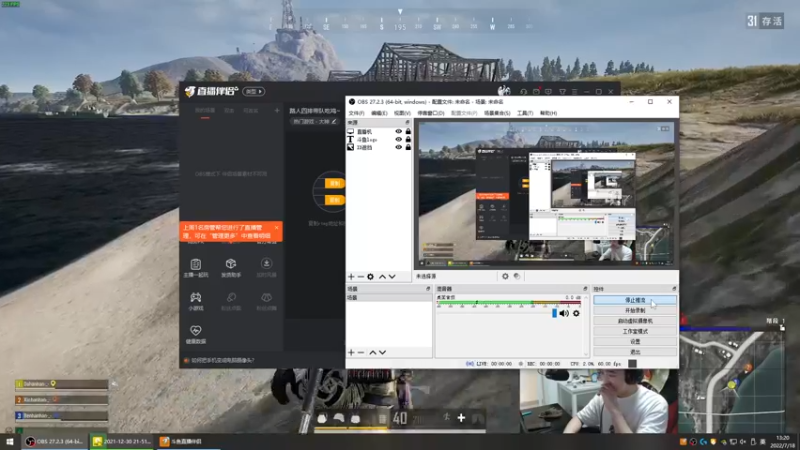Click 停止推流 stop streaming button
This screenshot has height=450, width=800.
[635, 300]
